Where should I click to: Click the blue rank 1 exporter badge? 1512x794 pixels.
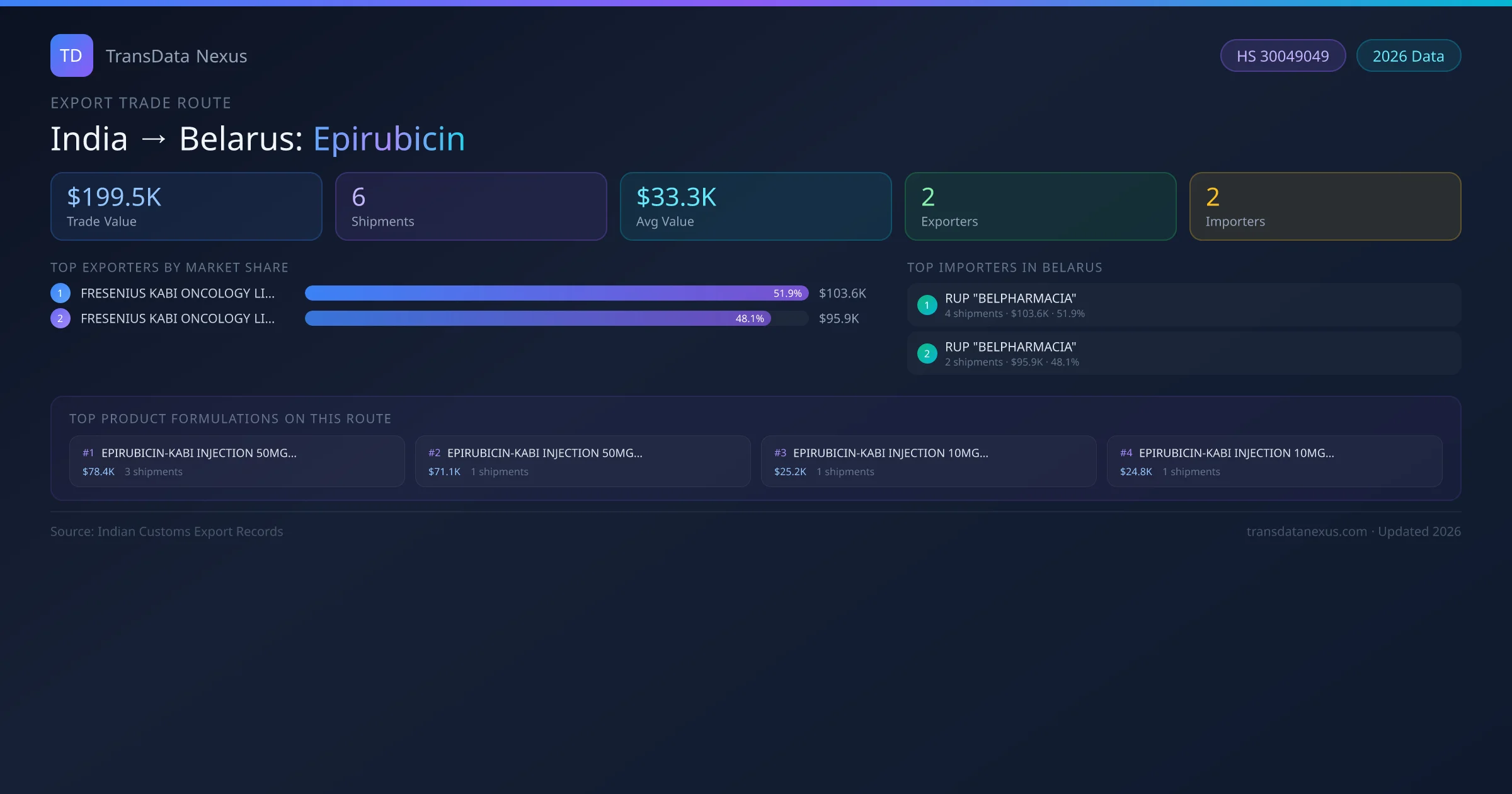click(60, 293)
